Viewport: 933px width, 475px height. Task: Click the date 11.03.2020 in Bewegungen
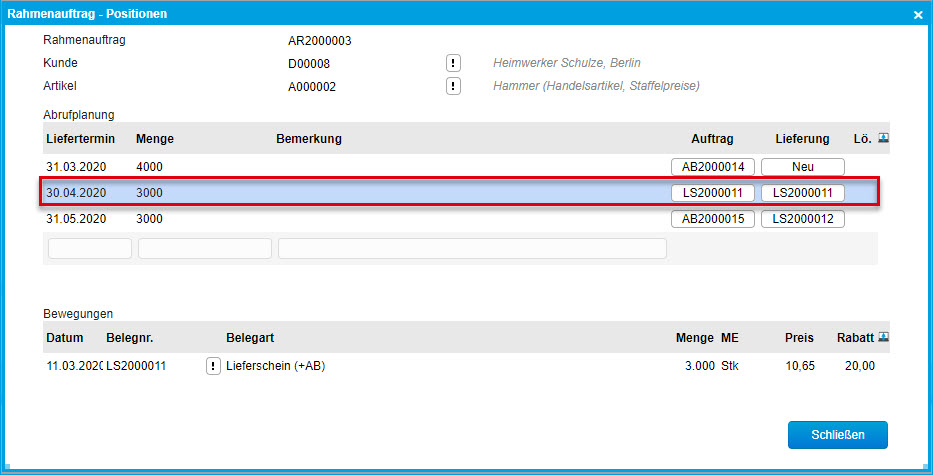tap(75, 366)
